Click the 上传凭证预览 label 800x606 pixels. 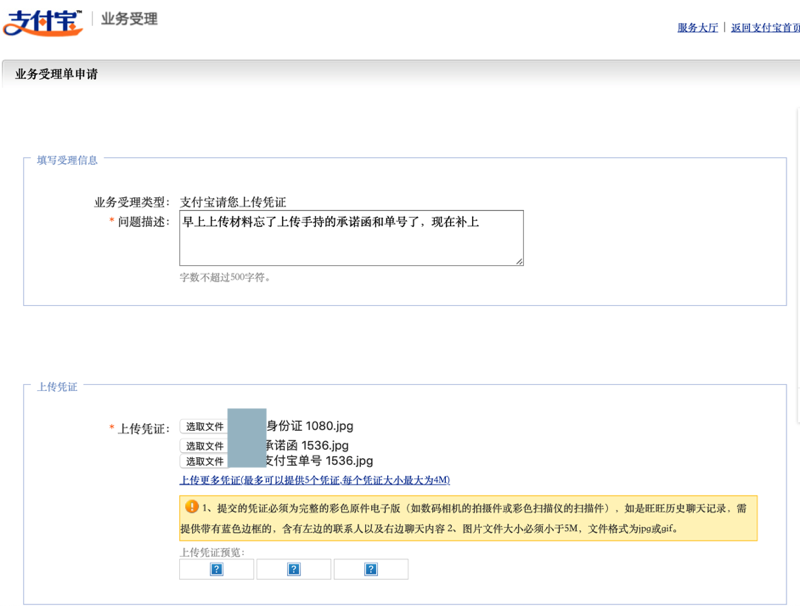point(212,552)
